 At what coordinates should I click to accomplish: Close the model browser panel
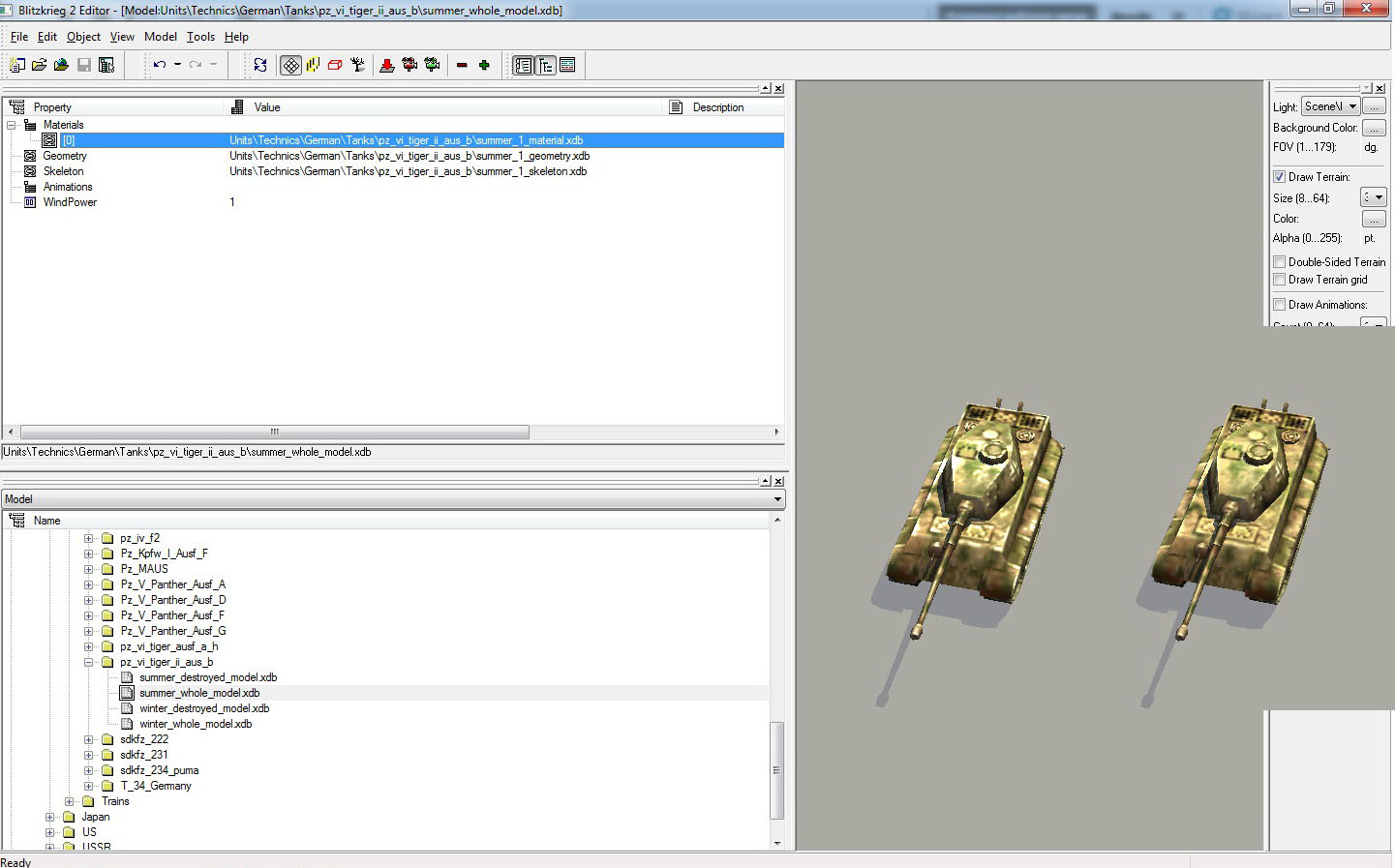778,481
